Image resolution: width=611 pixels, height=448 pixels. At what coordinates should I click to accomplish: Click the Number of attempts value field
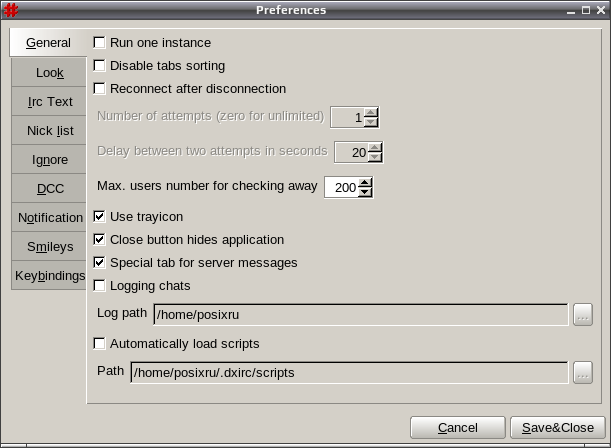tap(348, 117)
